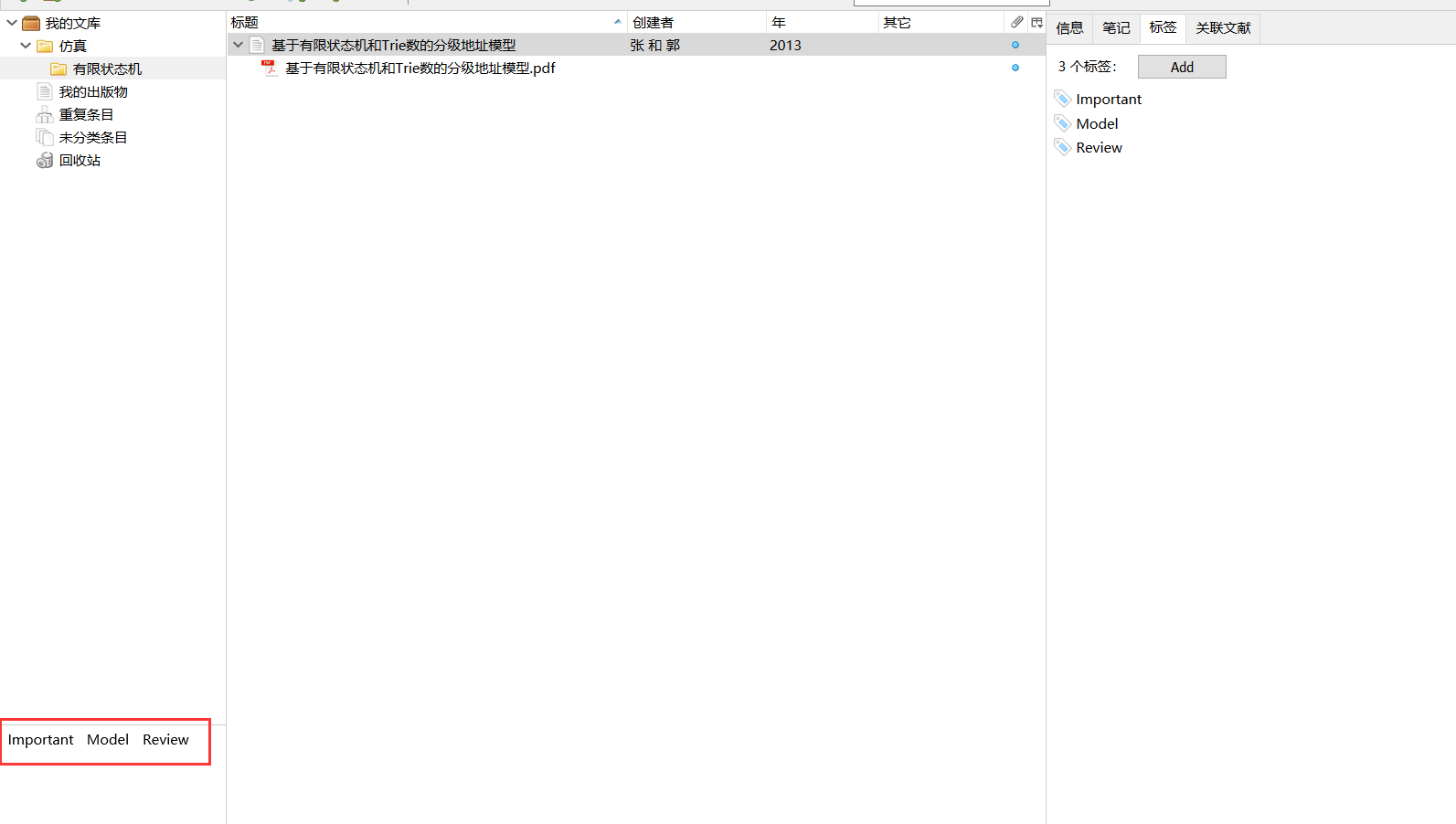Click the 未分类条目 unfiled icon

click(x=44, y=137)
